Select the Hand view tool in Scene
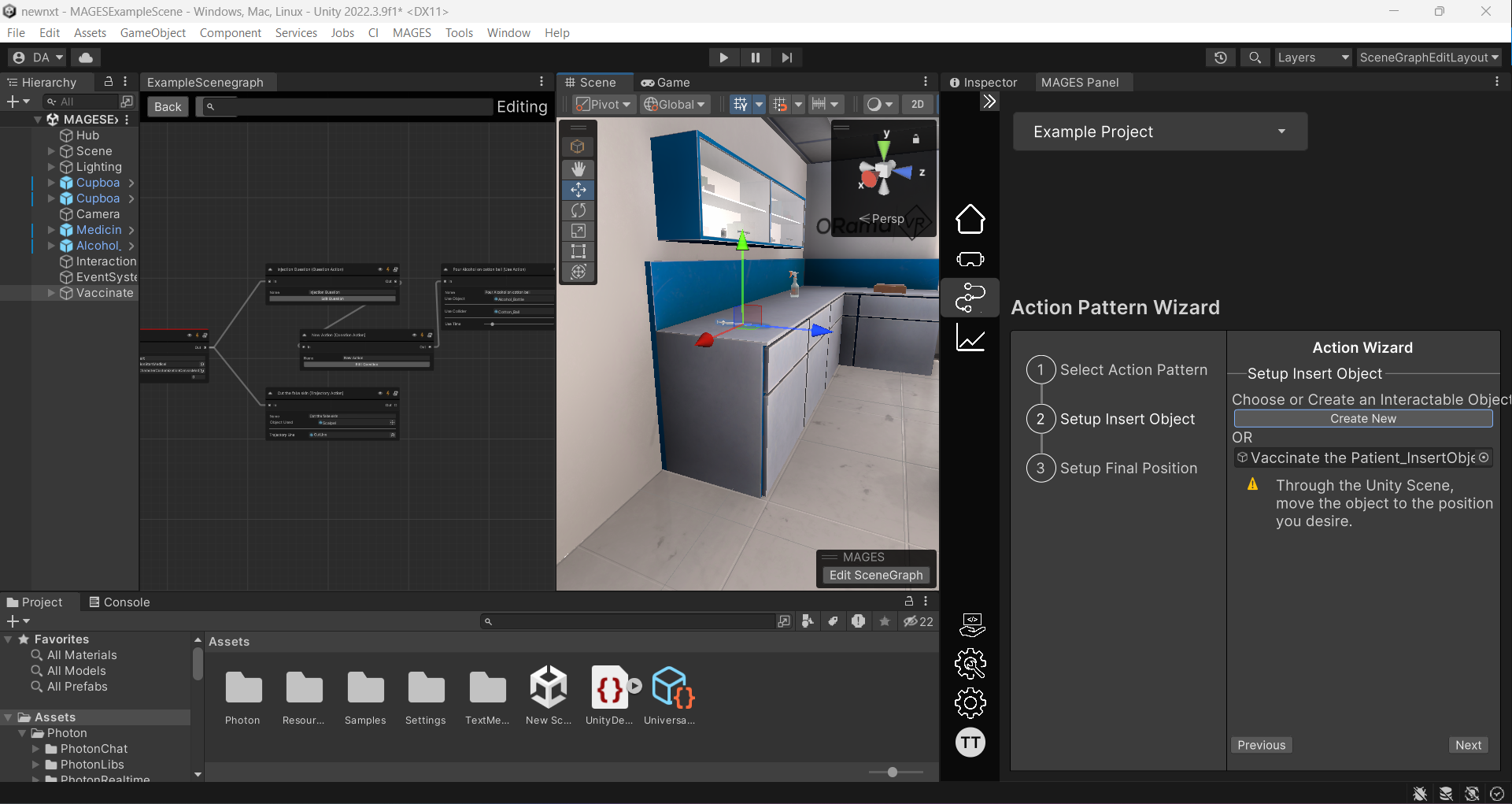Viewport: 1512px width, 804px height. (x=579, y=169)
